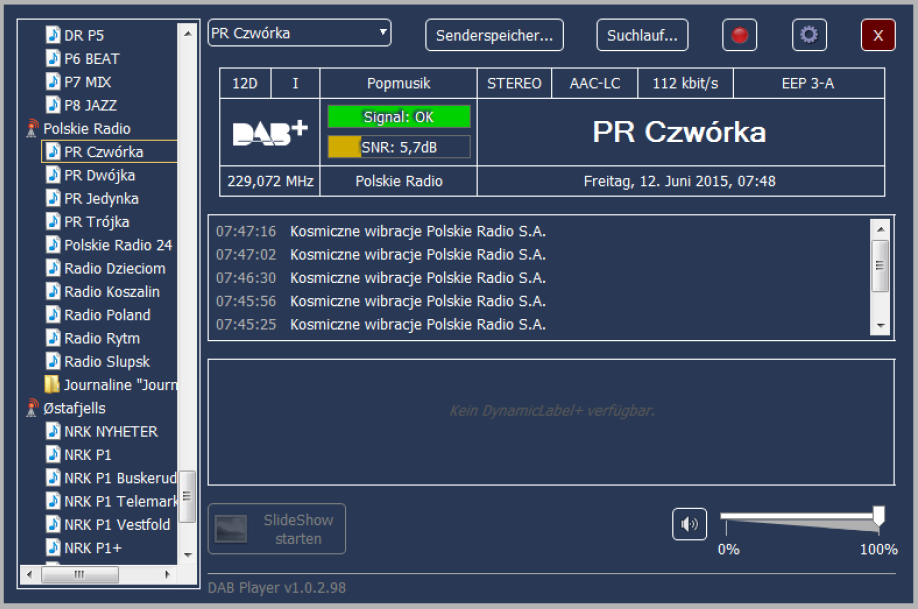Click the music note icon beside NRK NYHETER
This screenshot has width=918, height=609.
(x=53, y=432)
